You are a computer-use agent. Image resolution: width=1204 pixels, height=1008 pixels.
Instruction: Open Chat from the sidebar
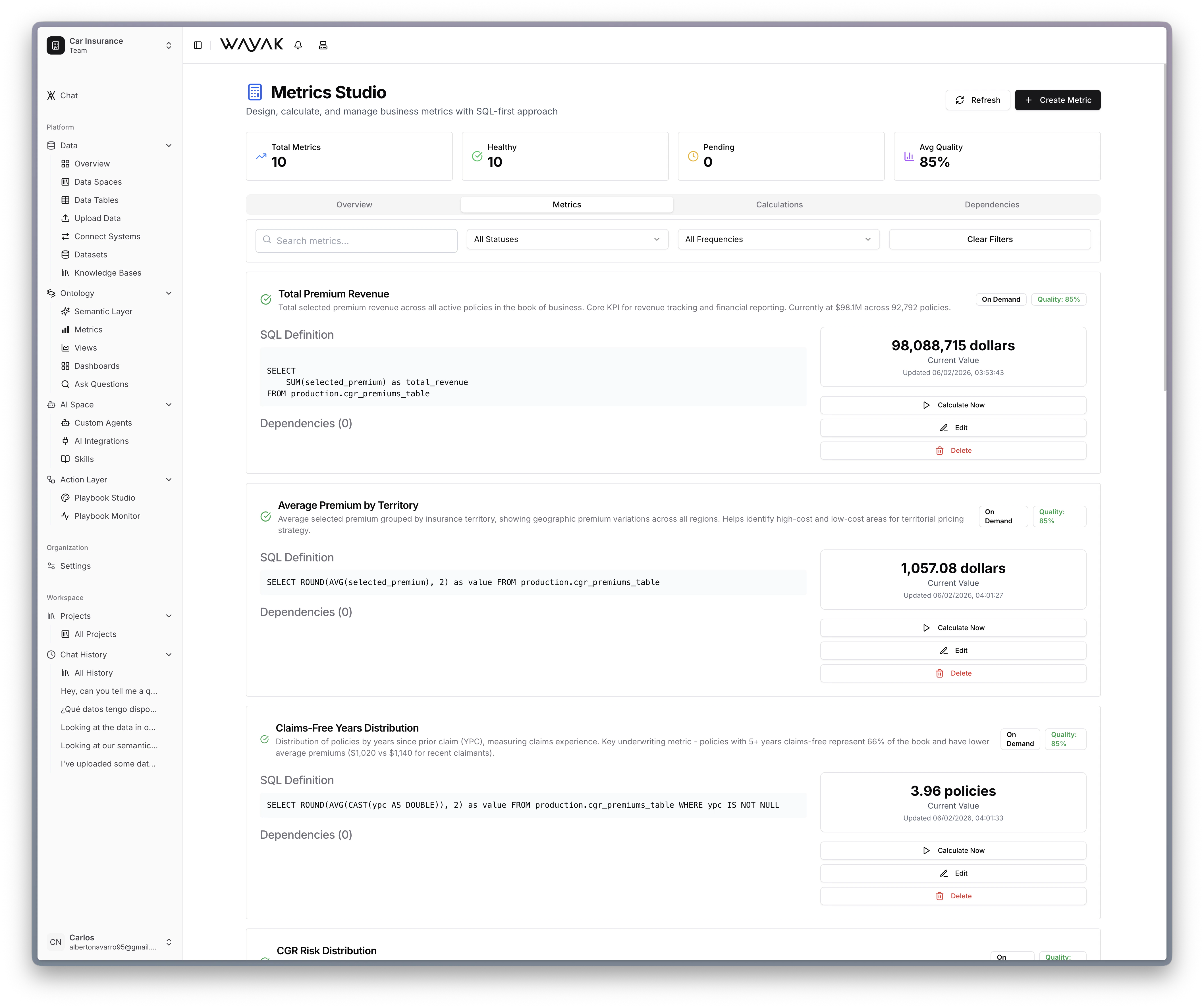[69, 95]
